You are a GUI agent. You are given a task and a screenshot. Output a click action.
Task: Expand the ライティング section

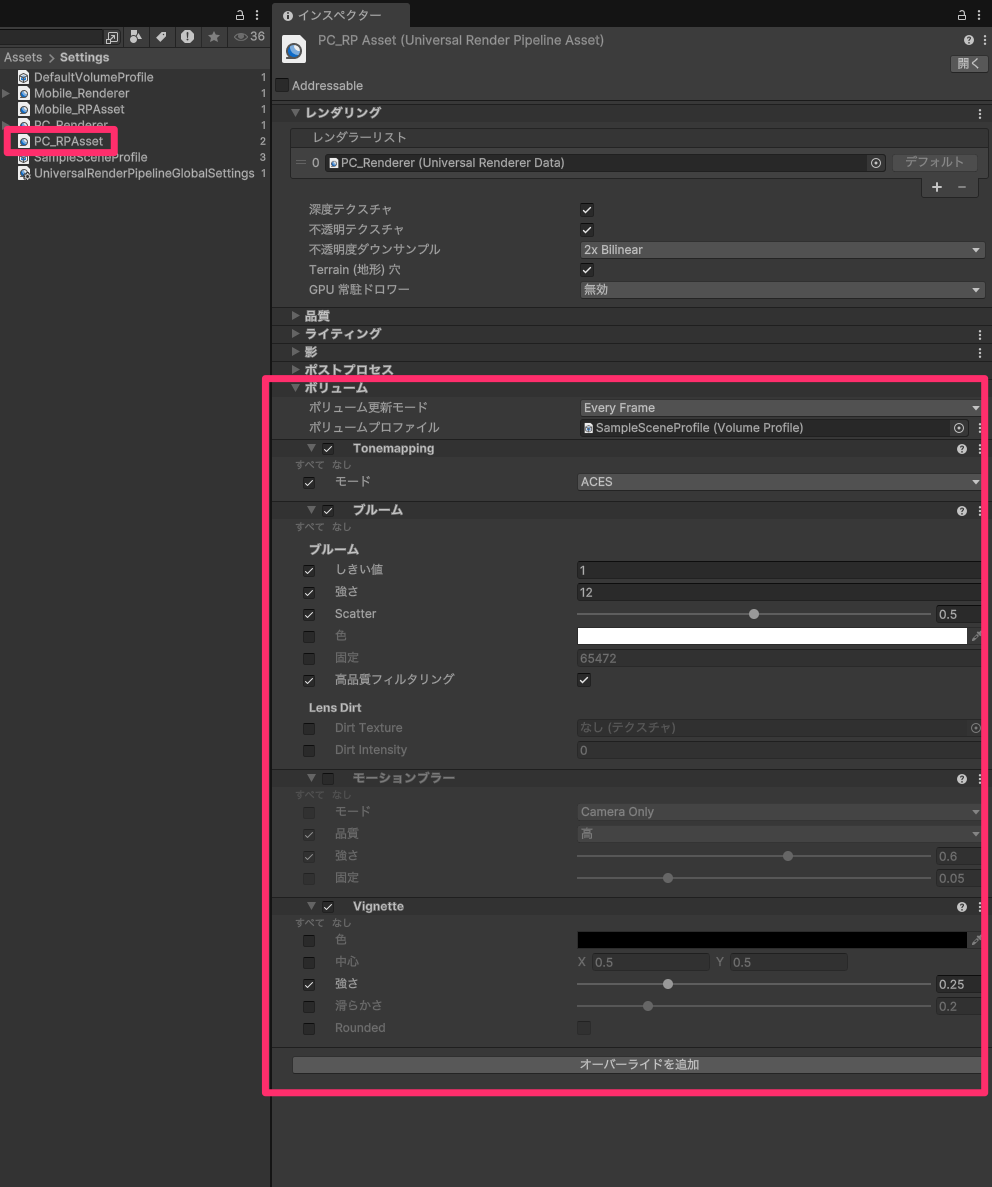(x=295, y=334)
